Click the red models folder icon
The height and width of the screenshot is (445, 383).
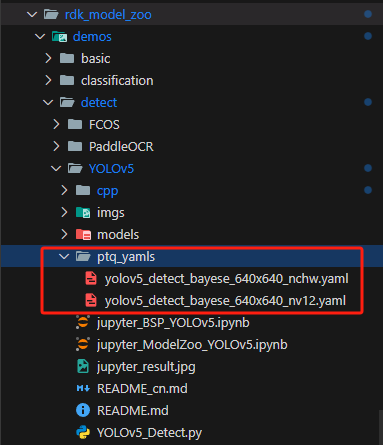click(83, 235)
